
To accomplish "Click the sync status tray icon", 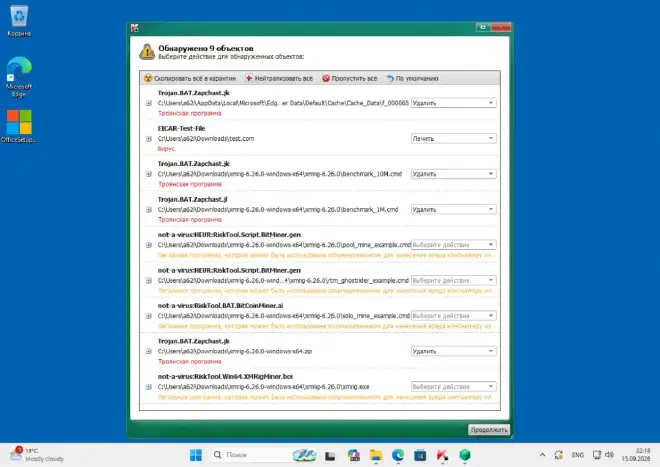I will point(559,455).
